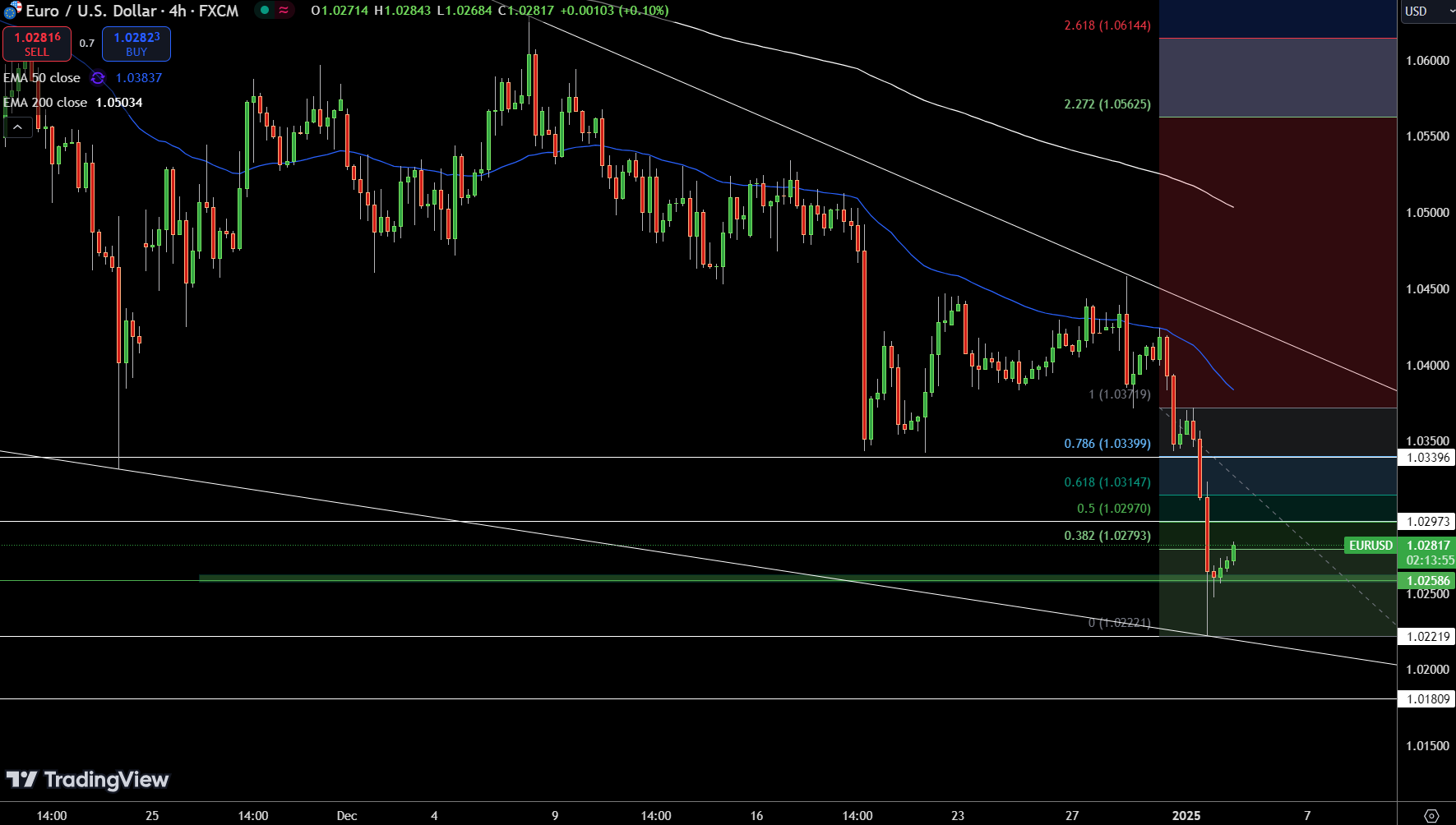Select the Fib 0 (1.02221) label
The height and width of the screenshot is (825, 1456).
pyautogui.click(x=1120, y=623)
